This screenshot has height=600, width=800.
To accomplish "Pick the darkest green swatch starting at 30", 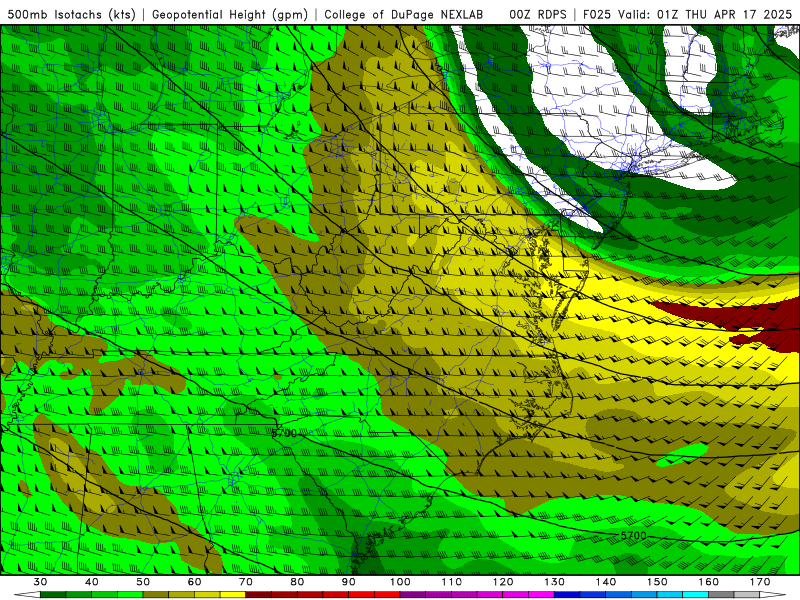I will [x=53, y=595].
